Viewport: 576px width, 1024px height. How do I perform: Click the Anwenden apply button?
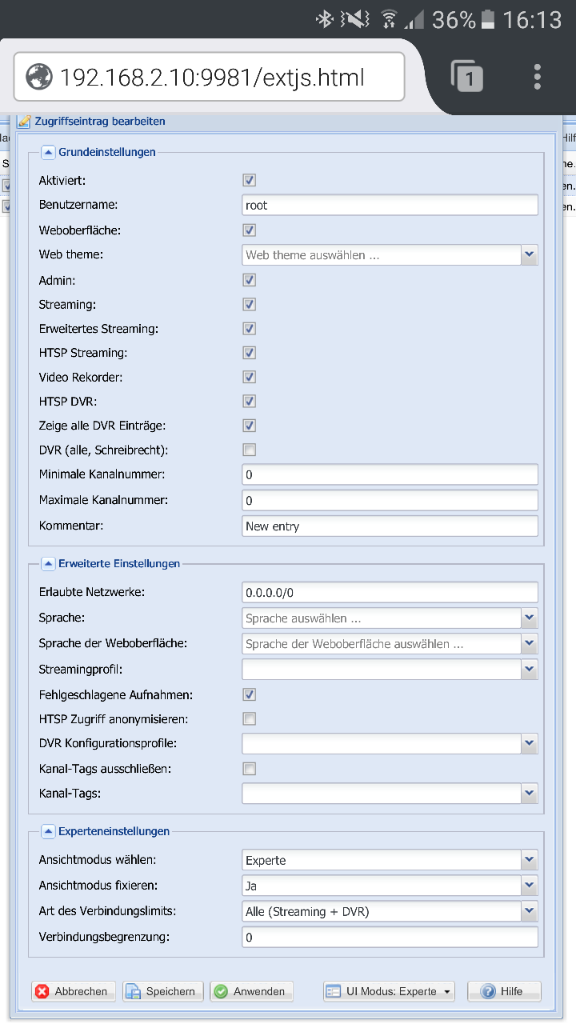pyautogui.click(x=251, y=991)
